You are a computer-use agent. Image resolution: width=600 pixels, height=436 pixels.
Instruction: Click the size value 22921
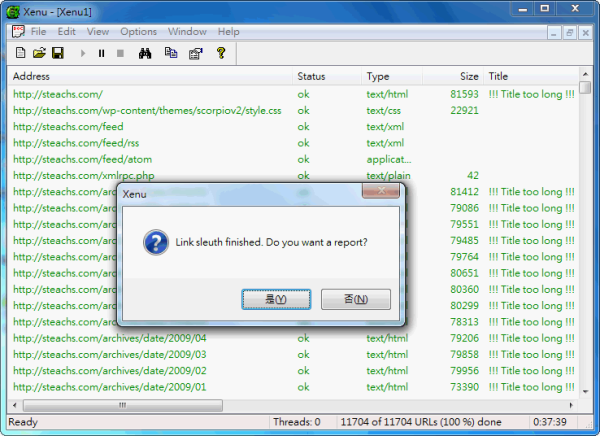coord(464,111)
